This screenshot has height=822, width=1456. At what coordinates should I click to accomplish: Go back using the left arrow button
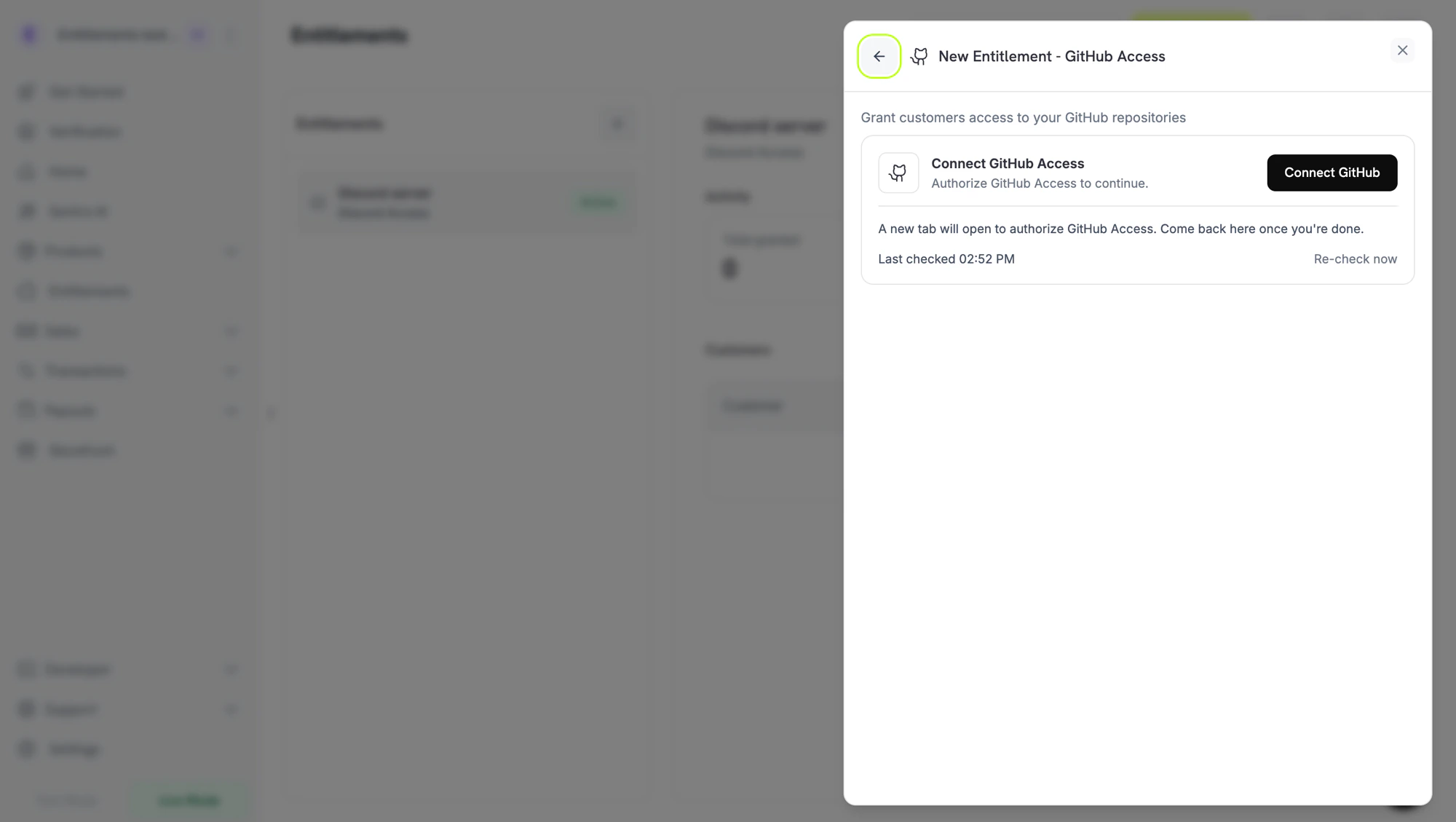coord(879,56)
